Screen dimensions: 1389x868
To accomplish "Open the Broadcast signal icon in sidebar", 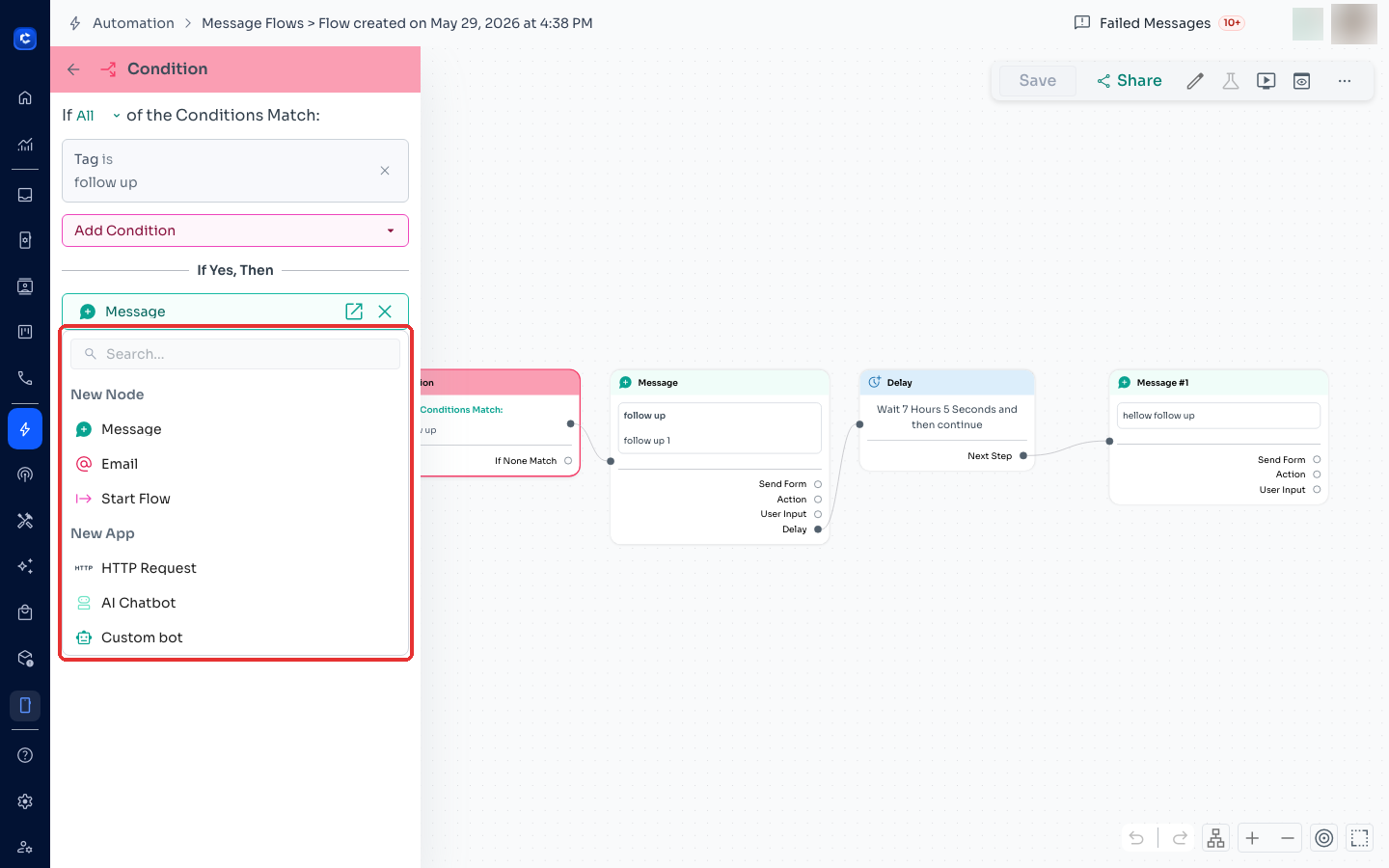I will coord(25,475).
